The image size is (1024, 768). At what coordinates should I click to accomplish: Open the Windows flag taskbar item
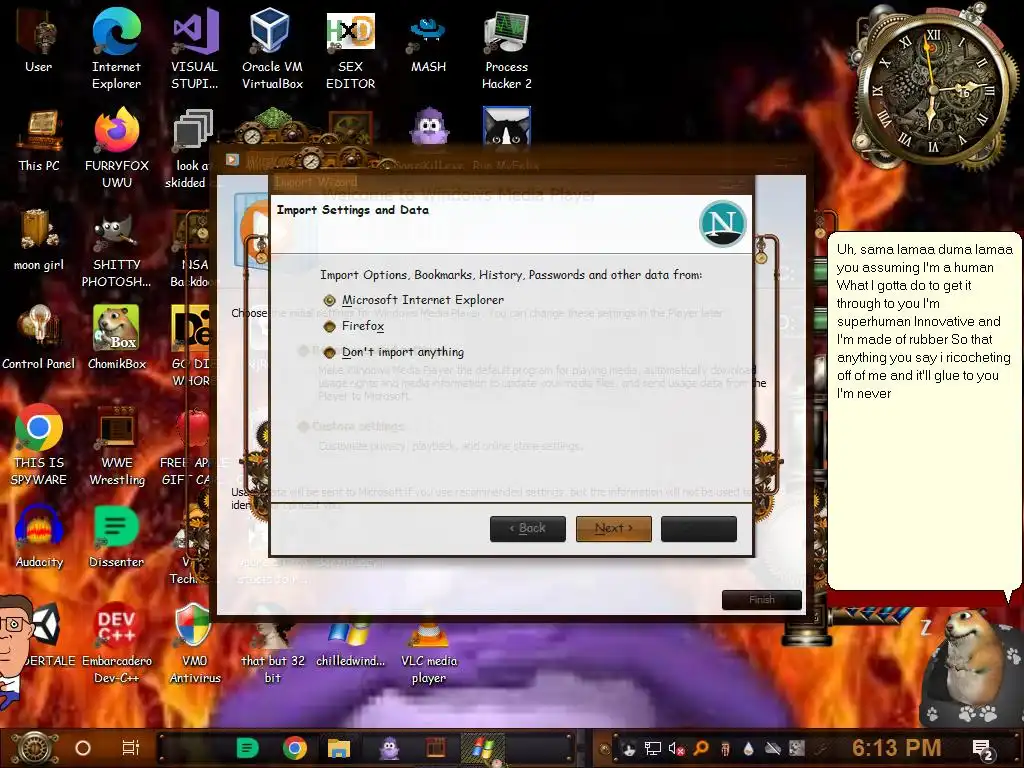pyautogui.click(x=483, y=748)
